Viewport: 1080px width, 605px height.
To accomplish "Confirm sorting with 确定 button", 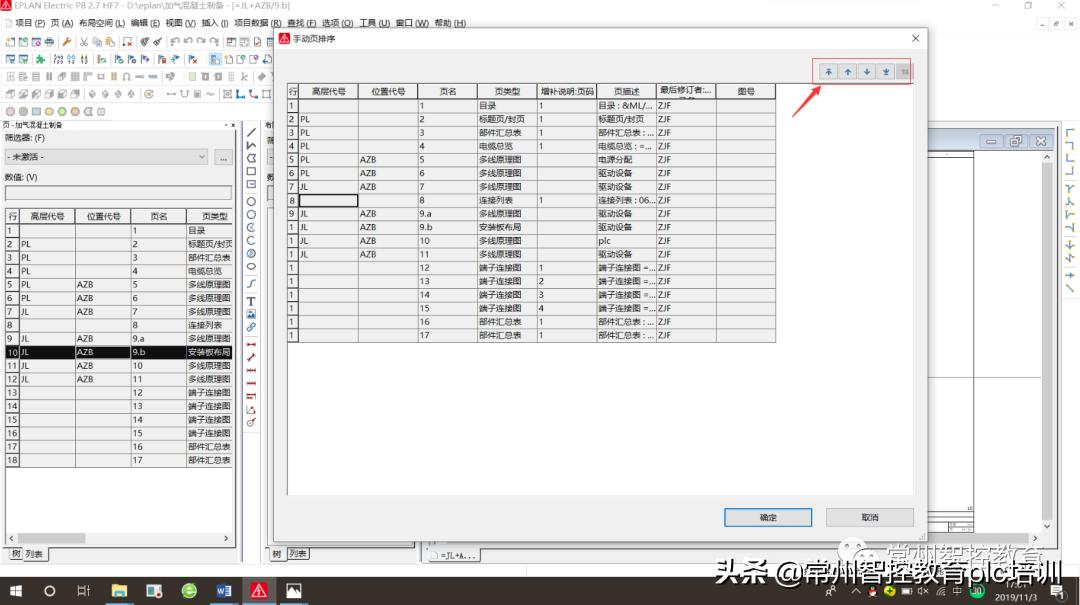I will pos(768,517).
